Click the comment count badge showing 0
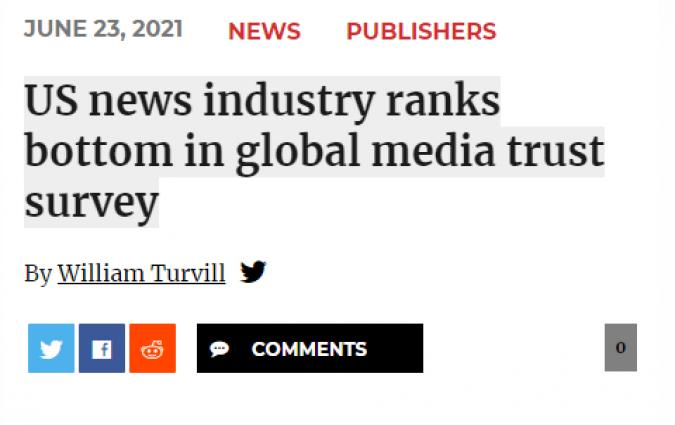The width and height of the screenshot is (675, 425). pos(620,348)
